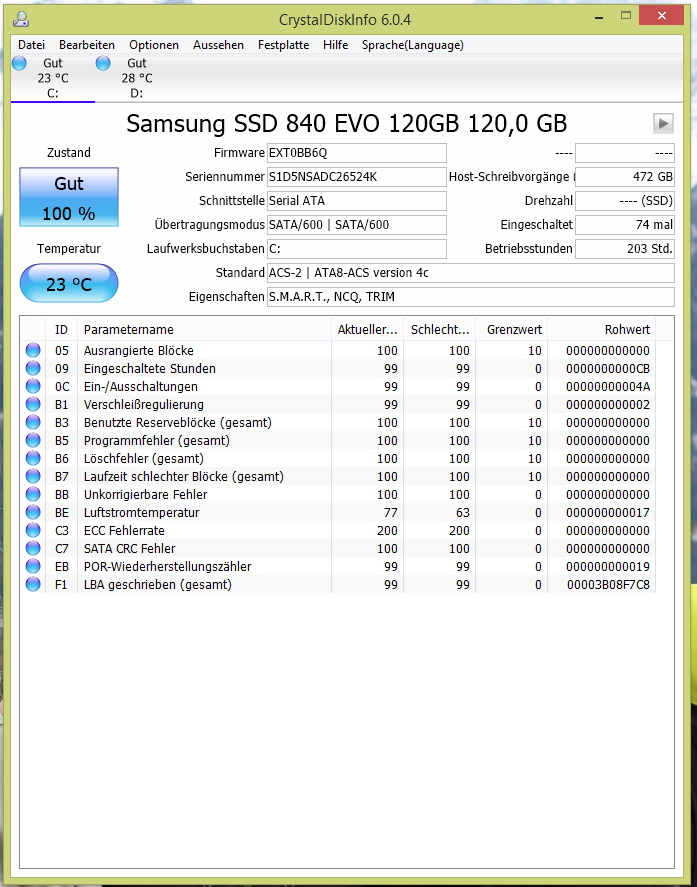Click the Schlecht... column header

coord(440,329)
